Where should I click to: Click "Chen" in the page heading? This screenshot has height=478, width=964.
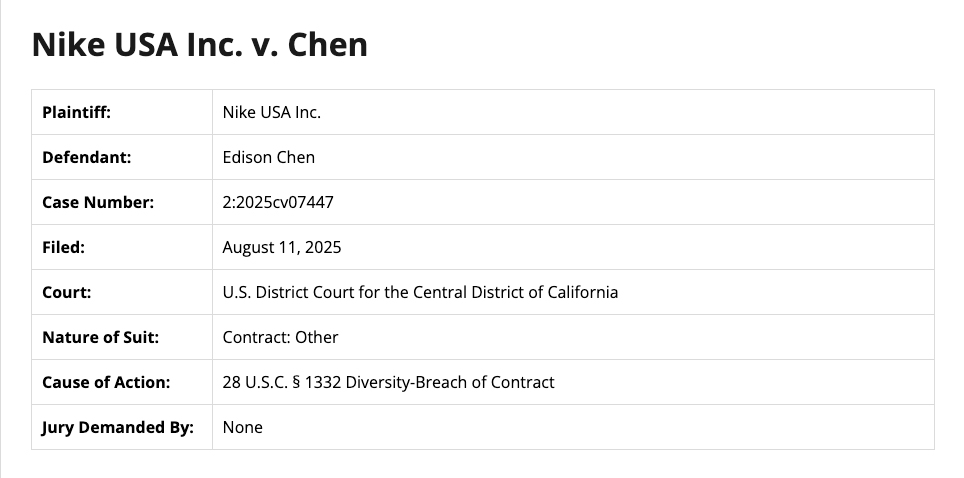(328, 45)
